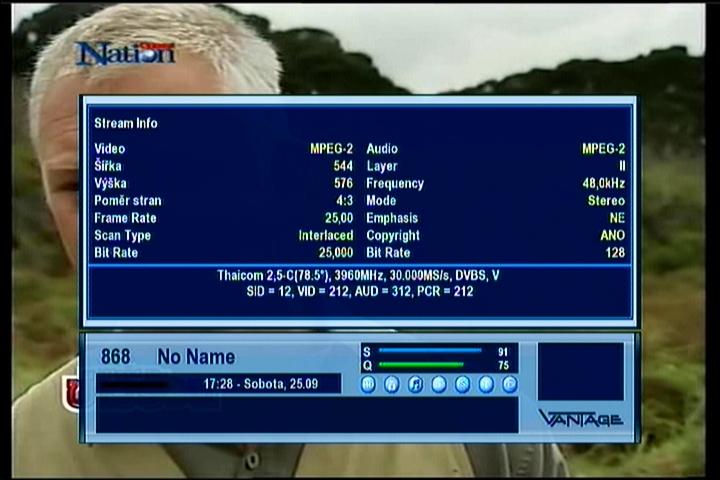720x480 pixels.
Task: Click the music note status icon
Action: 415,384
